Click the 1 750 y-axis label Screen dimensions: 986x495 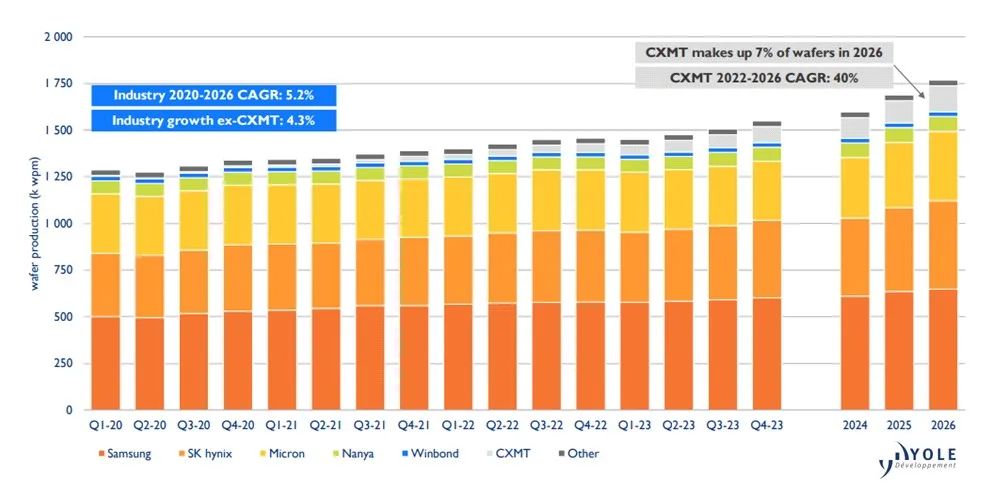click(58, 83)
